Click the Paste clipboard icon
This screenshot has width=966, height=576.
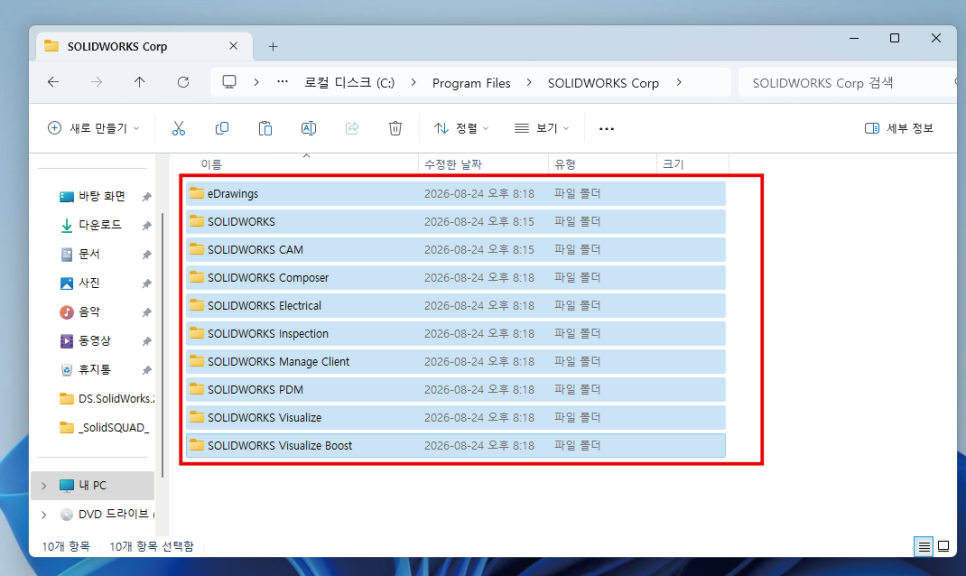266,128
